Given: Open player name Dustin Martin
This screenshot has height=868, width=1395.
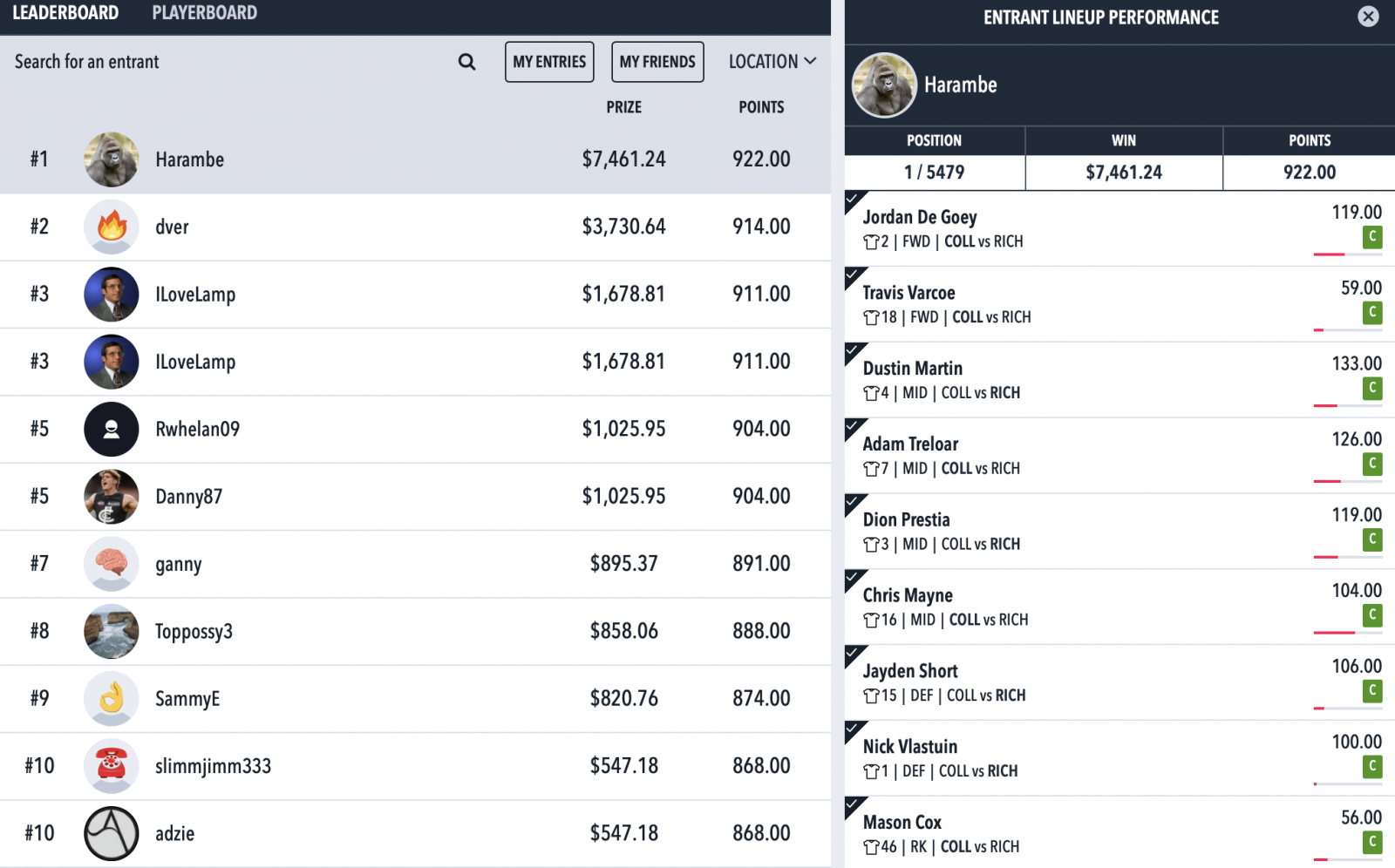Looking at the screenshot, I should [x=913, y=369].
